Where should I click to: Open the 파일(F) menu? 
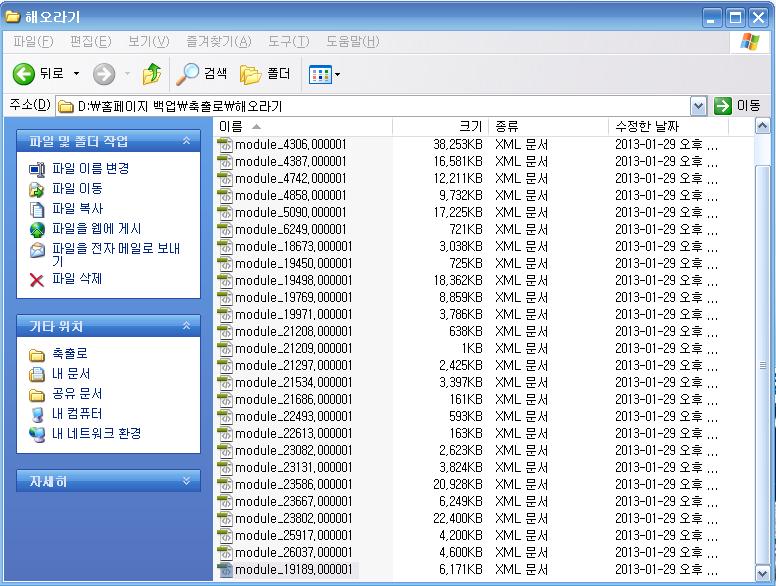[32, 41]
